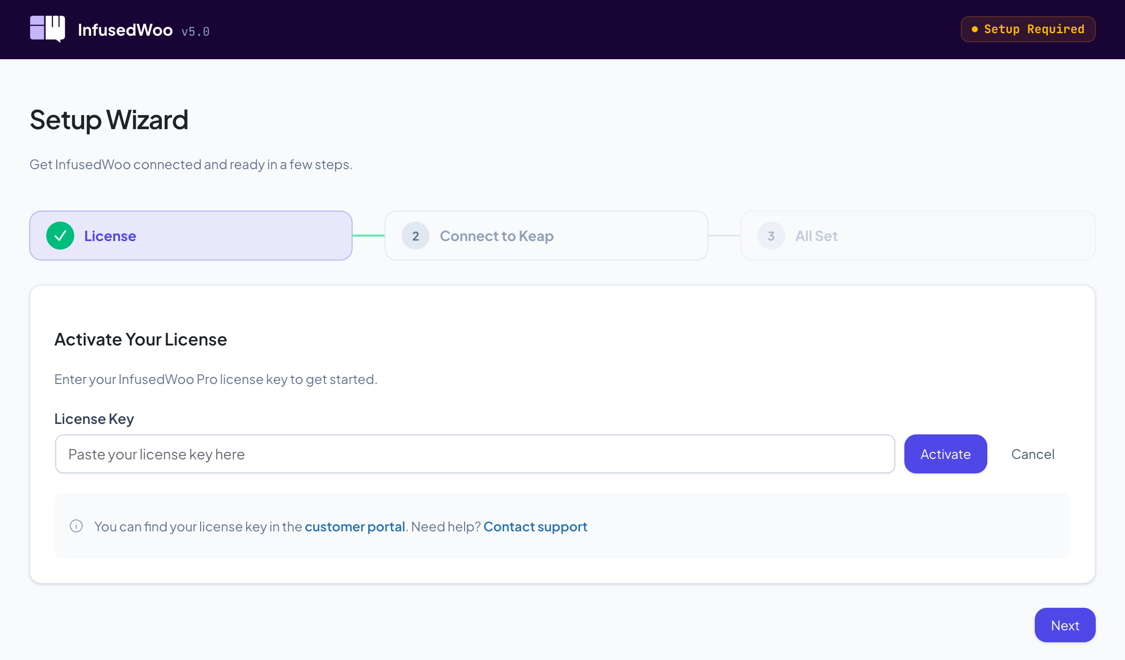Open the customer portal link
This screenshot has height=660, width=1125.
tap(354, 525)
